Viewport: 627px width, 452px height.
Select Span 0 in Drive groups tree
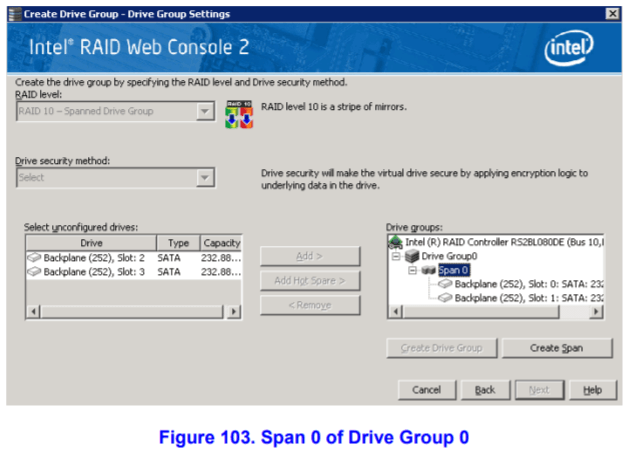pyautogui.click(x=453, y=270)
